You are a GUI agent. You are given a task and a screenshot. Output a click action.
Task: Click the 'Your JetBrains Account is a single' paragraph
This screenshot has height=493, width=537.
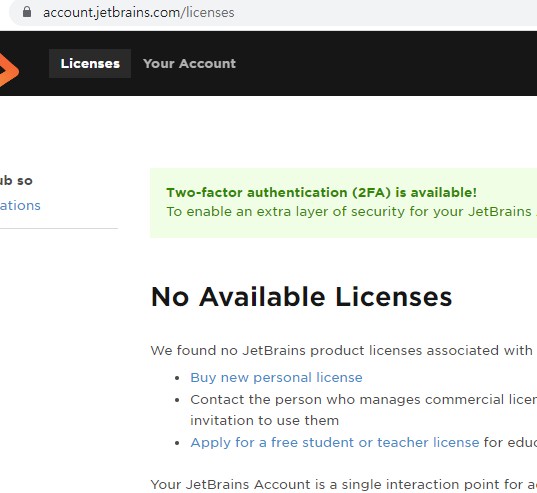coord(344,485)
